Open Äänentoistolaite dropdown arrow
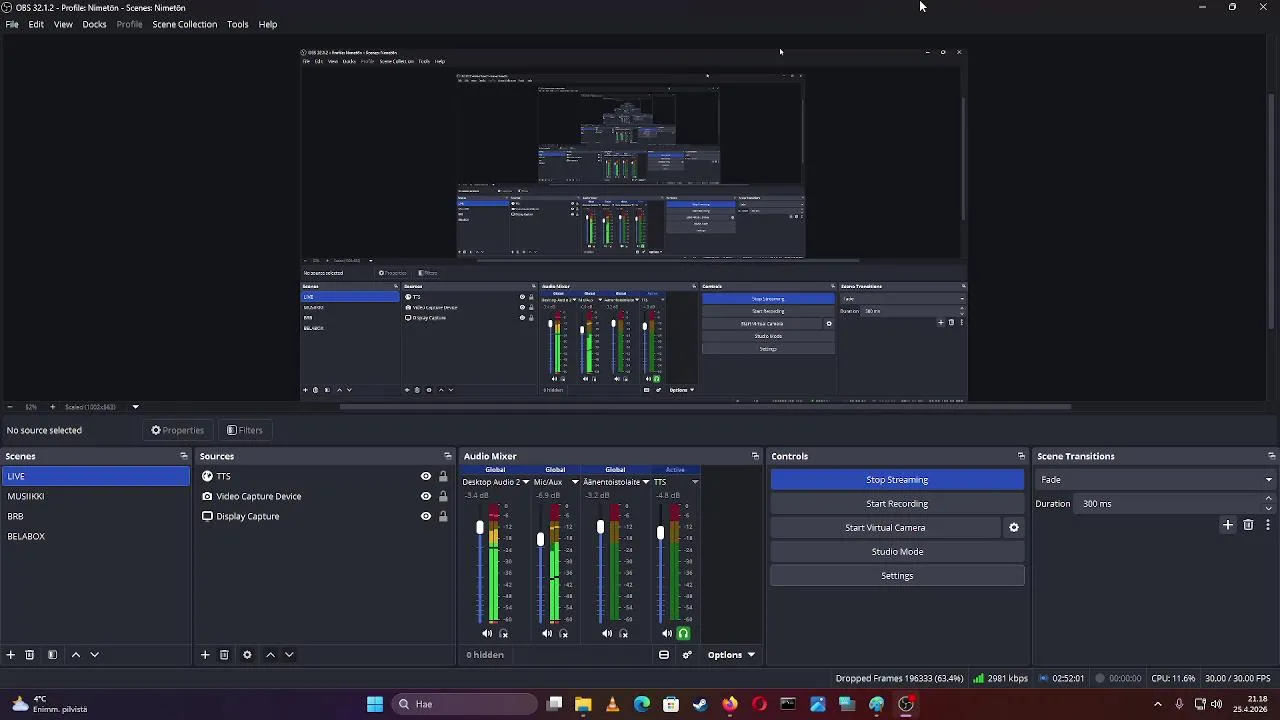This screenshot has height=720, width=1280. (x=646, y=482)
